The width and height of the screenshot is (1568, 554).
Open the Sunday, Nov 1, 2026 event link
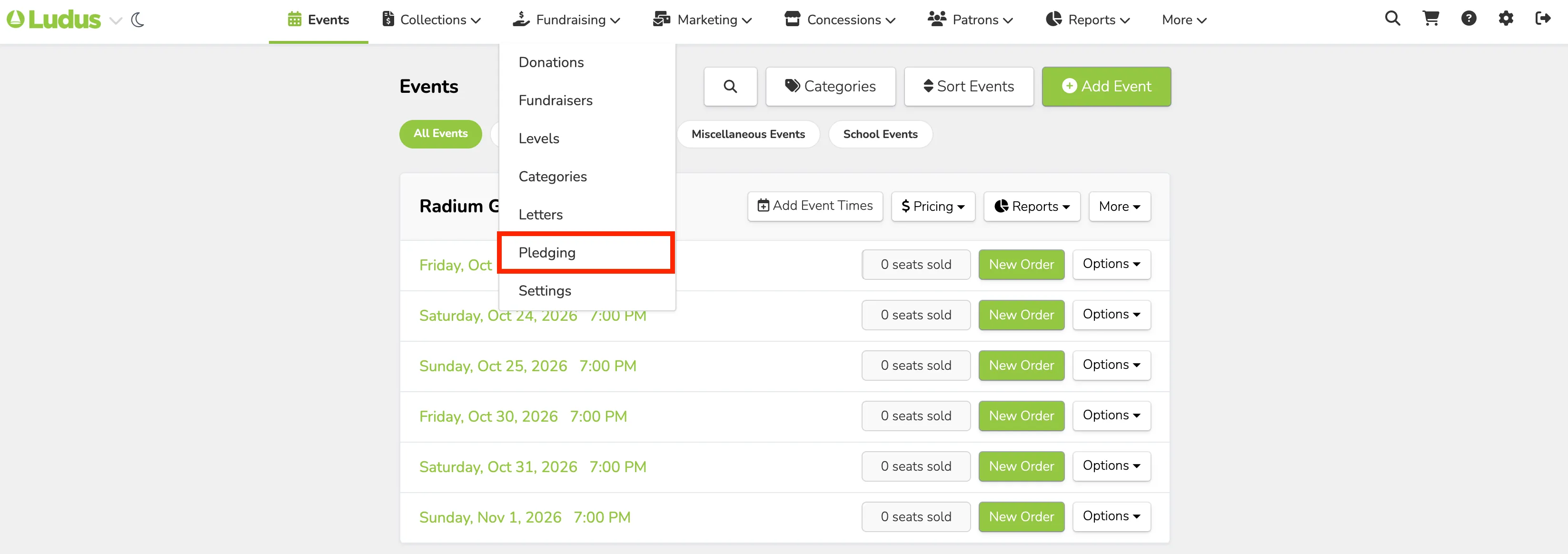525,517
